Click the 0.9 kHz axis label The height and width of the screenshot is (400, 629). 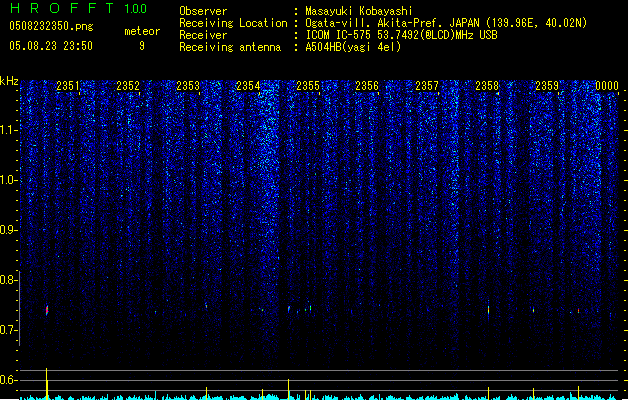pyautogui.click(x=8, y=230)
